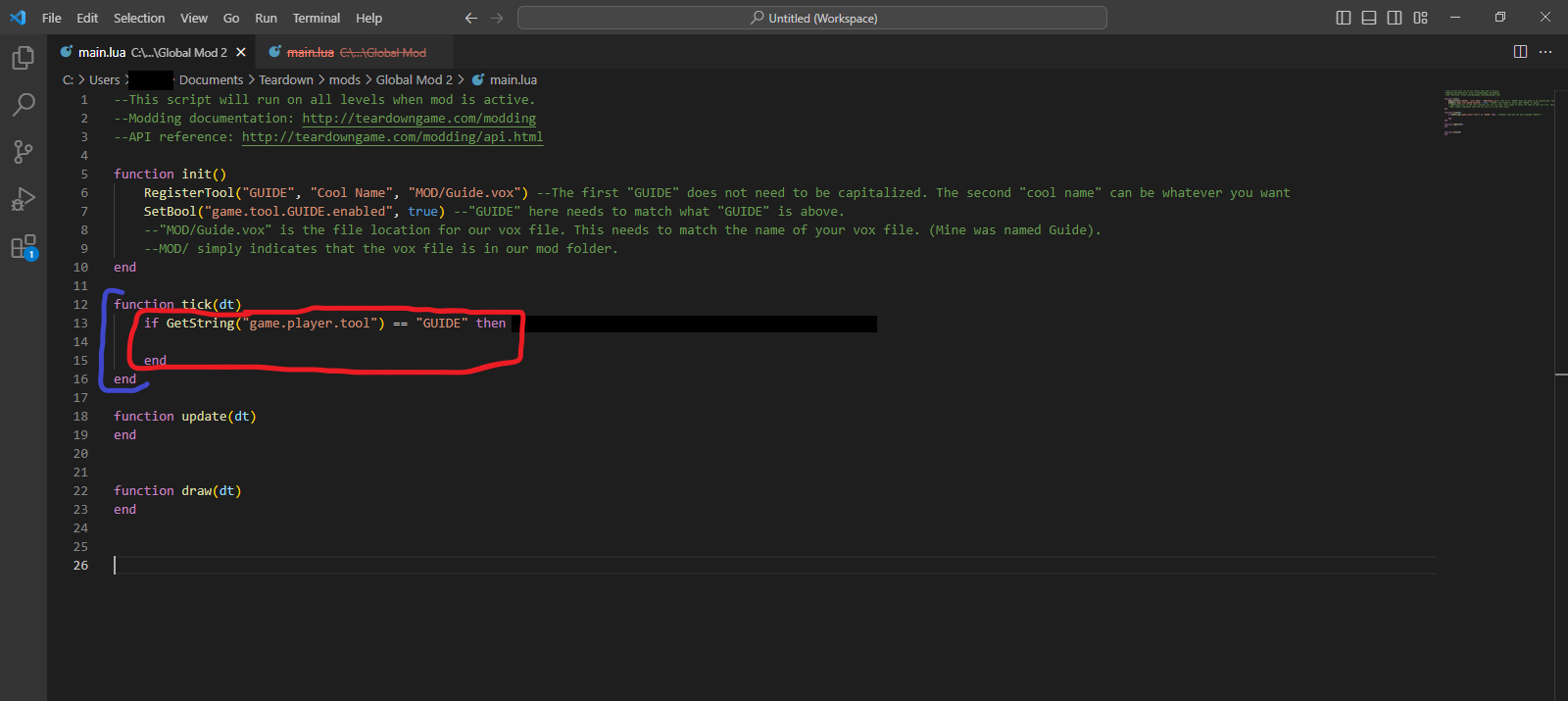Click the 'function tick(dt)' text
The width and height of the screenshot is (1568, 701).
point(177,305)
